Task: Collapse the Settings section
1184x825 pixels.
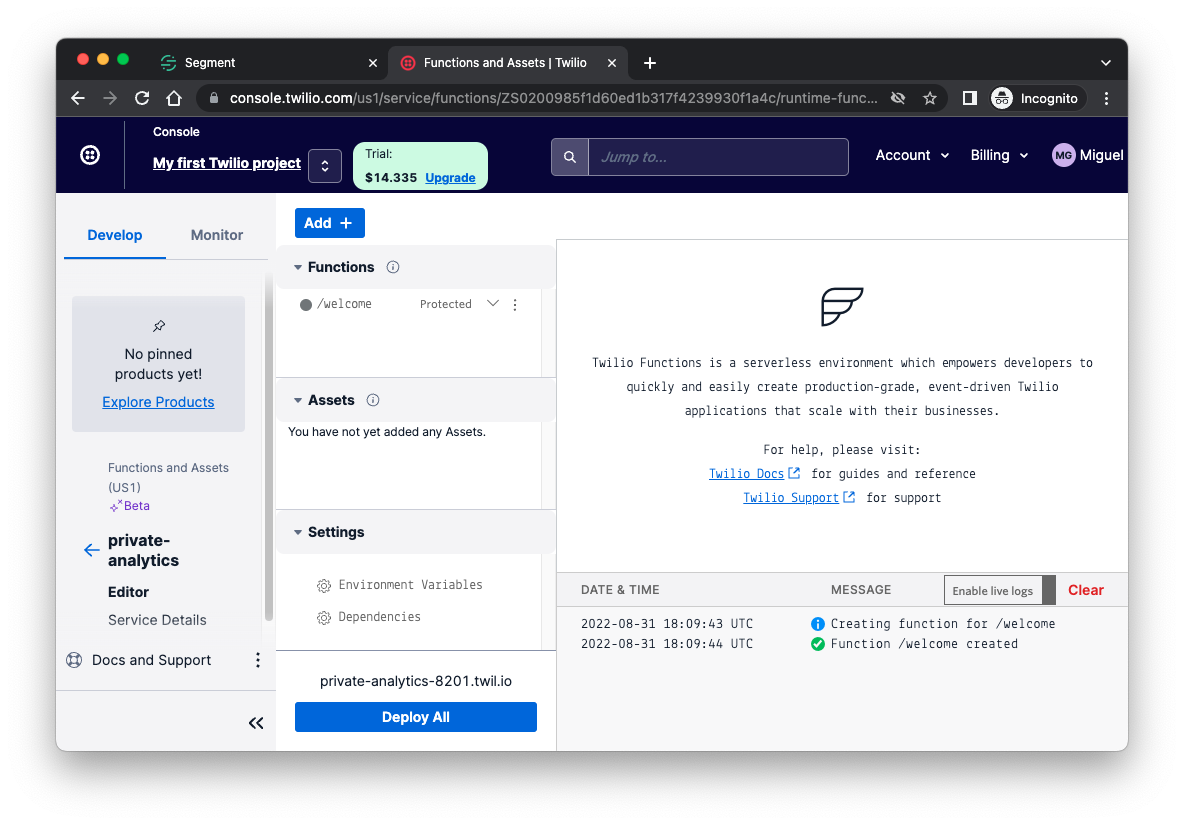Action: point(298,532)
